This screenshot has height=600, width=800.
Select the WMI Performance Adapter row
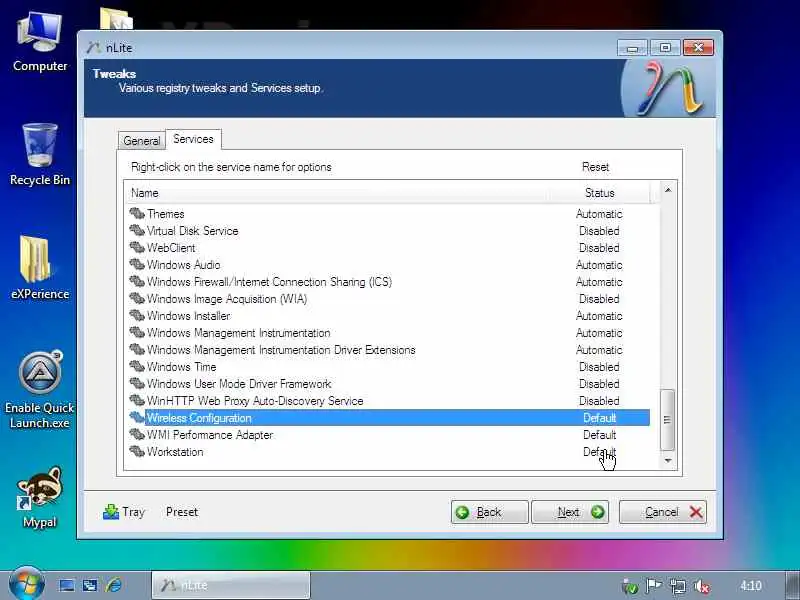pos(389,435)
